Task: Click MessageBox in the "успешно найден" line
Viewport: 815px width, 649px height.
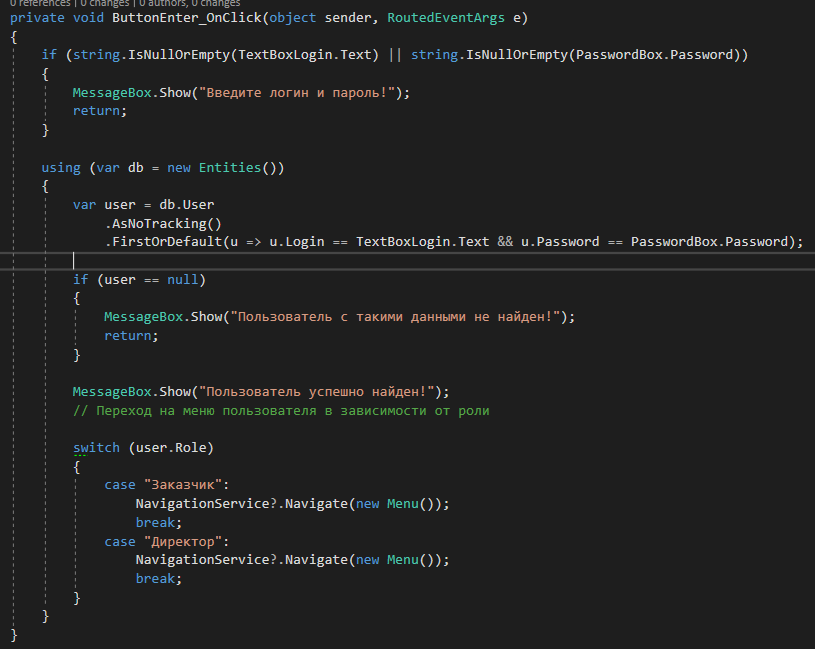Action: pyautogui.click(x=112, y=392)
